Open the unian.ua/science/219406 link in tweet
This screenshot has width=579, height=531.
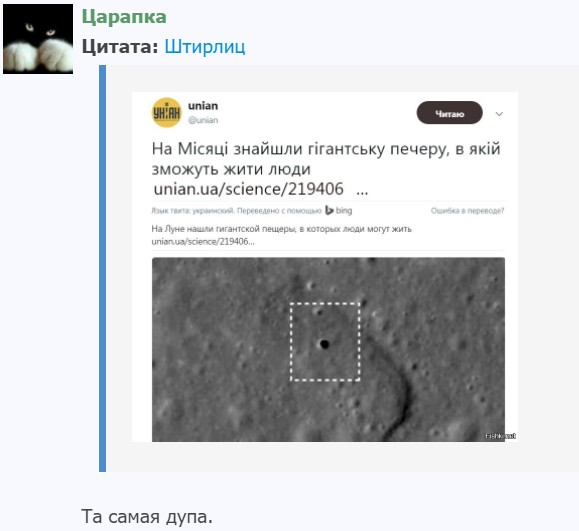[x=249, y=189]
